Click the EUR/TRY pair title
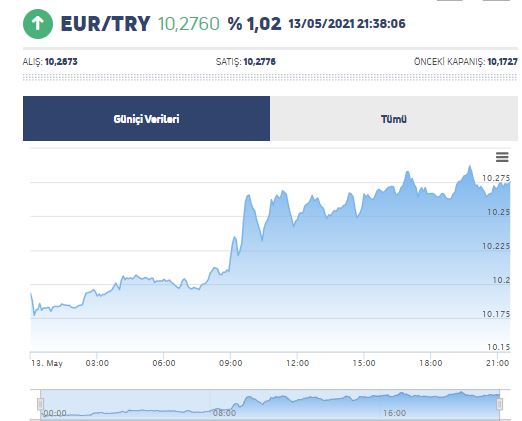Image resolution: width=522 pixels, height=421 pixels. pyautogui.click(x=105, y=24)
